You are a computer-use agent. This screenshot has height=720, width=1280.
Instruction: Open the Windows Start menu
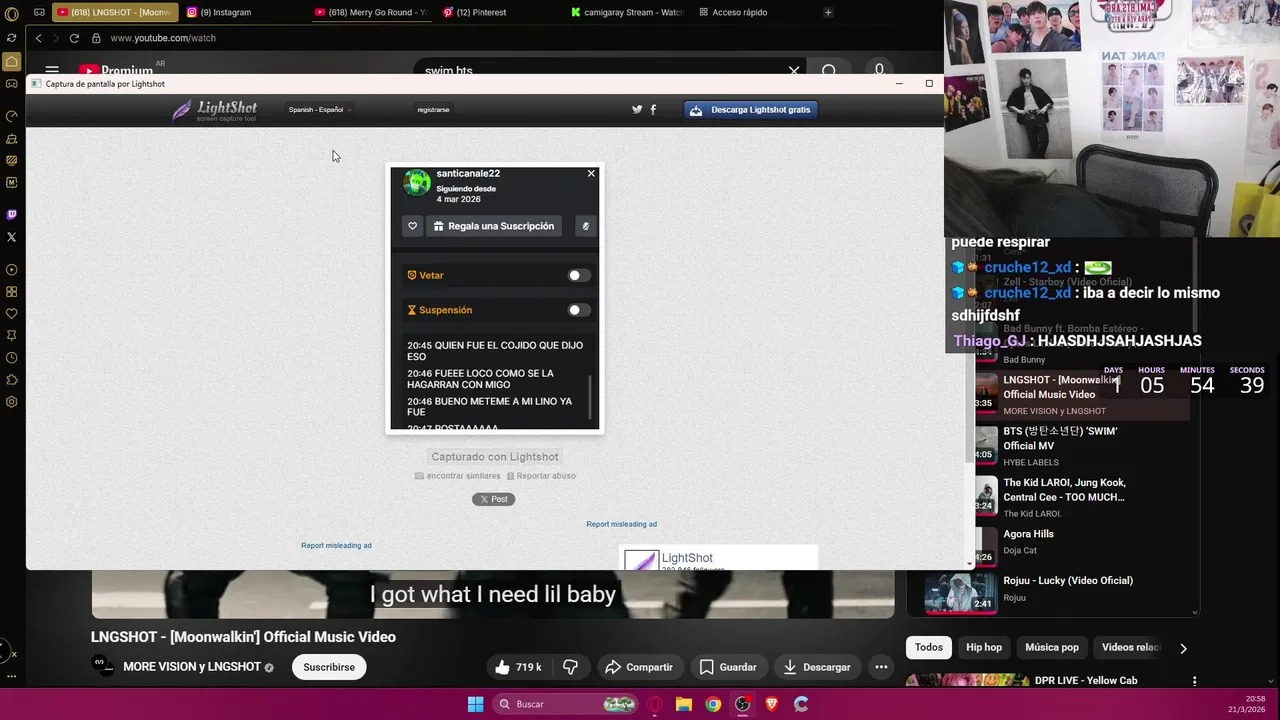pyautogui.click(x=475, y=704)
